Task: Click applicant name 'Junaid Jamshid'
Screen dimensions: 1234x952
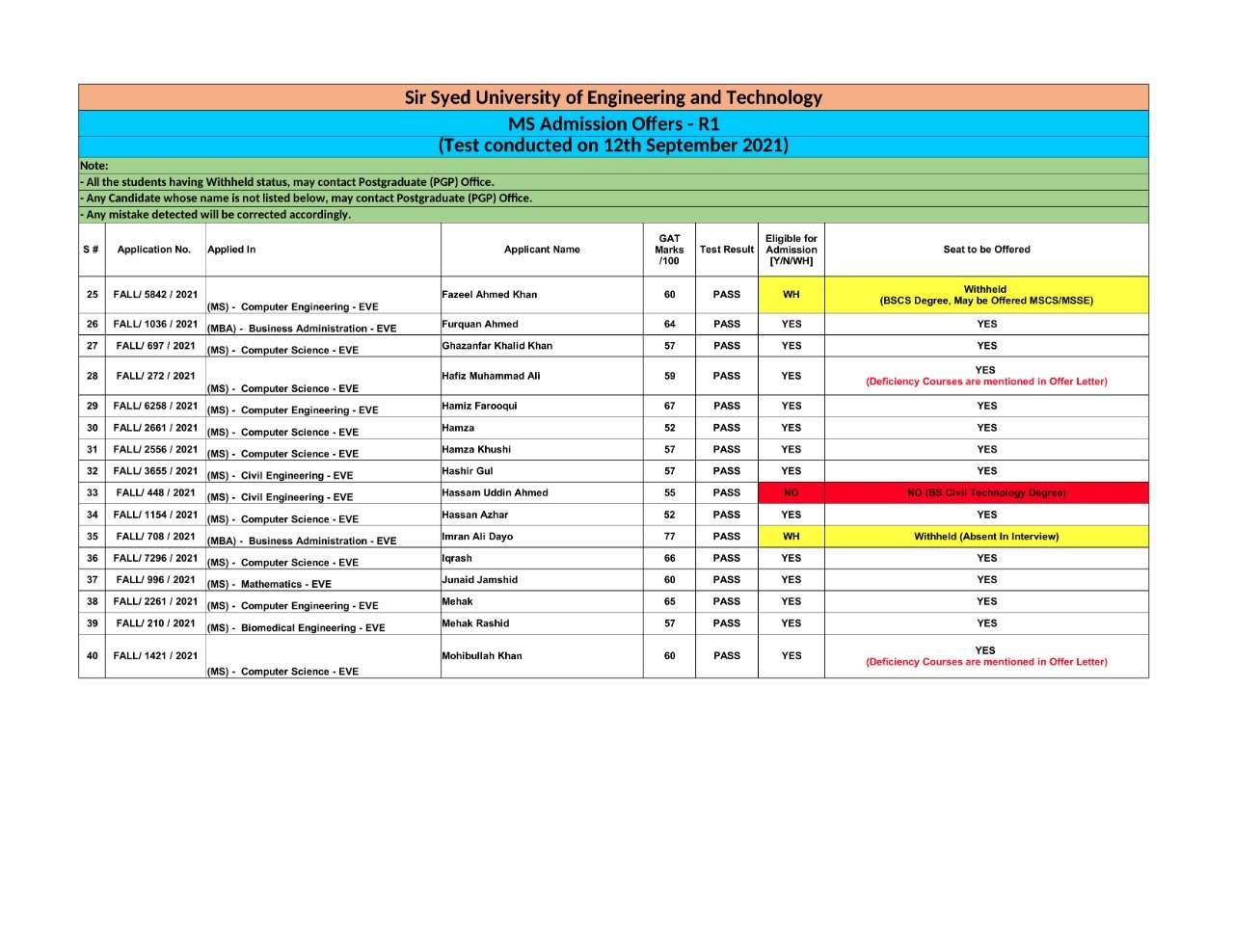Action: pyautogui.click(x=480, y=580)
